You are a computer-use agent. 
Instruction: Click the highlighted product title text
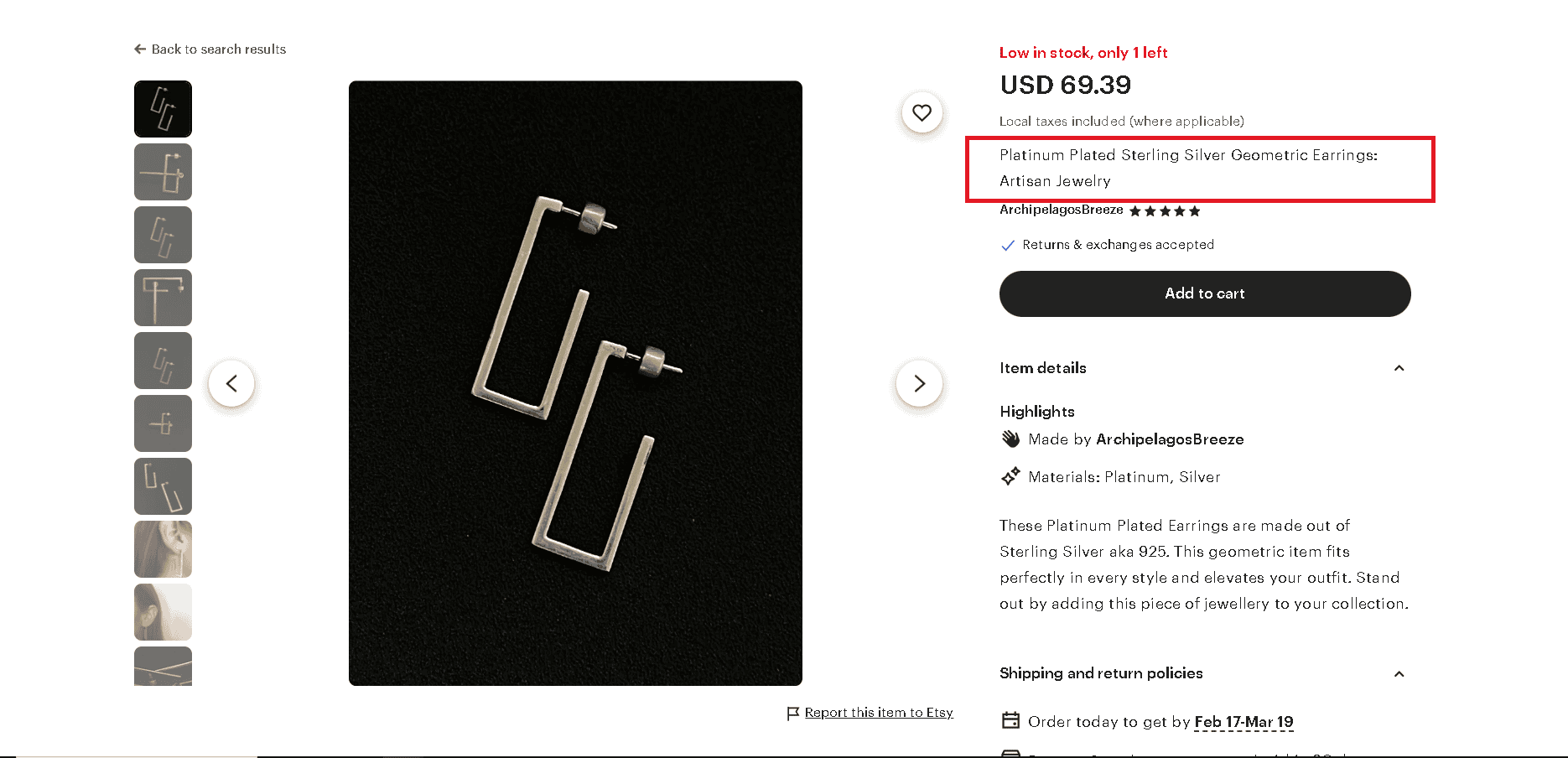coord(1189,168)
